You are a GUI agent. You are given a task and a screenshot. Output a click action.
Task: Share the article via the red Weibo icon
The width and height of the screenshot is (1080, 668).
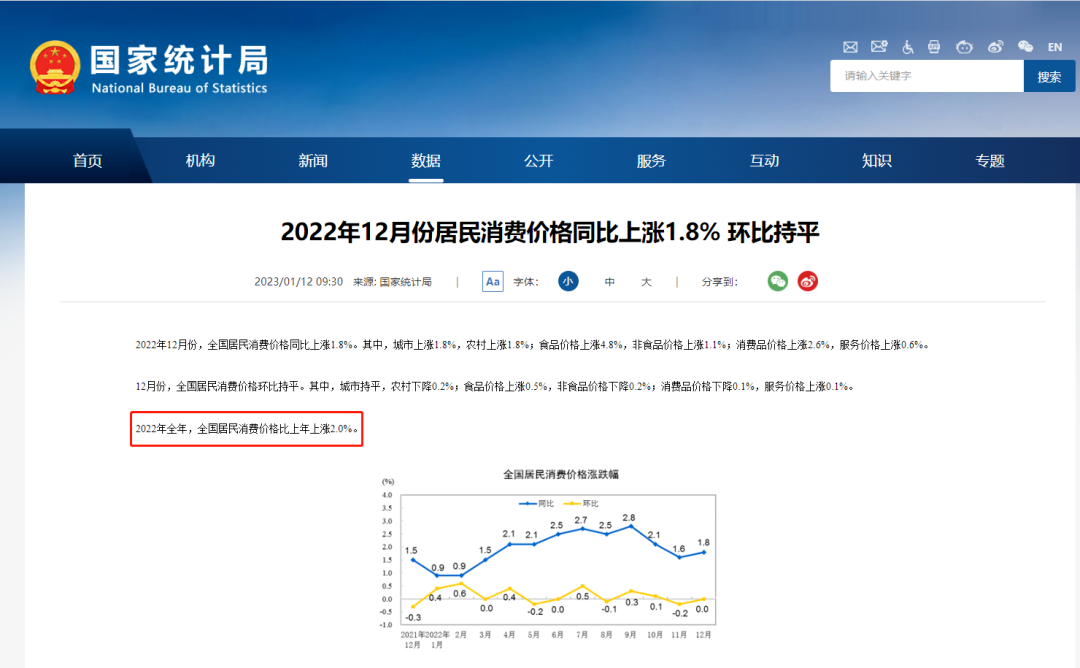(807, 281)
